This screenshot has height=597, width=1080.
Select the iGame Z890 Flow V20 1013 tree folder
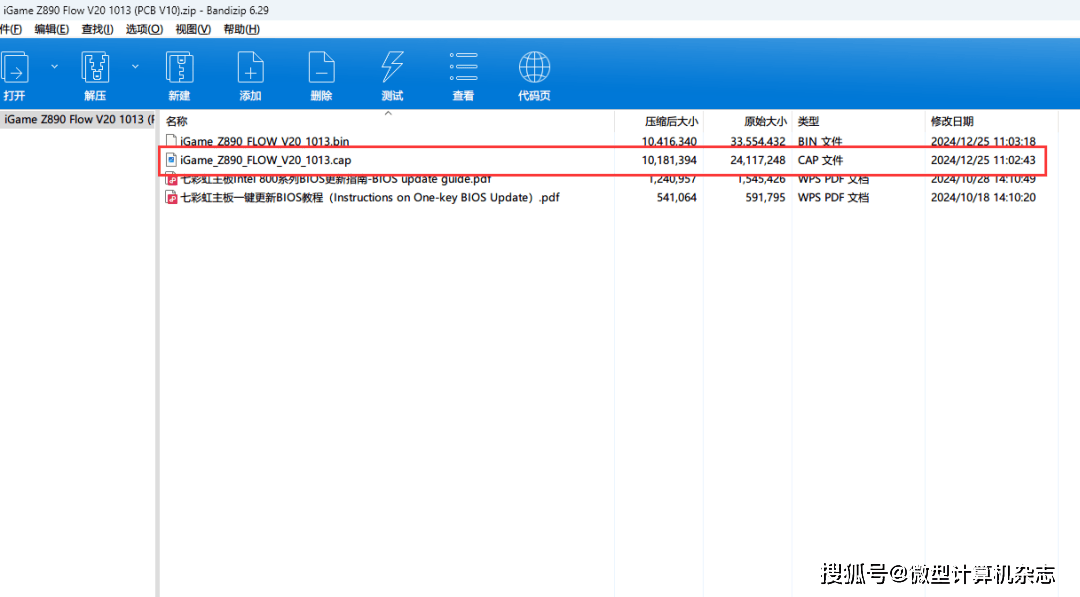pyautogui.click(x=78, y=119)
